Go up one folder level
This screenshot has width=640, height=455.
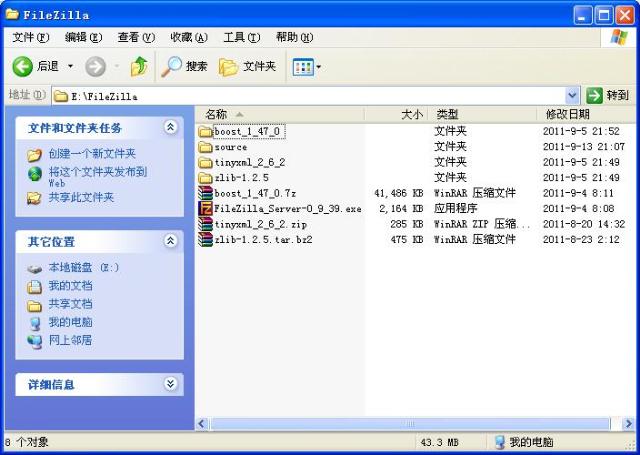[x=139, y=67]
